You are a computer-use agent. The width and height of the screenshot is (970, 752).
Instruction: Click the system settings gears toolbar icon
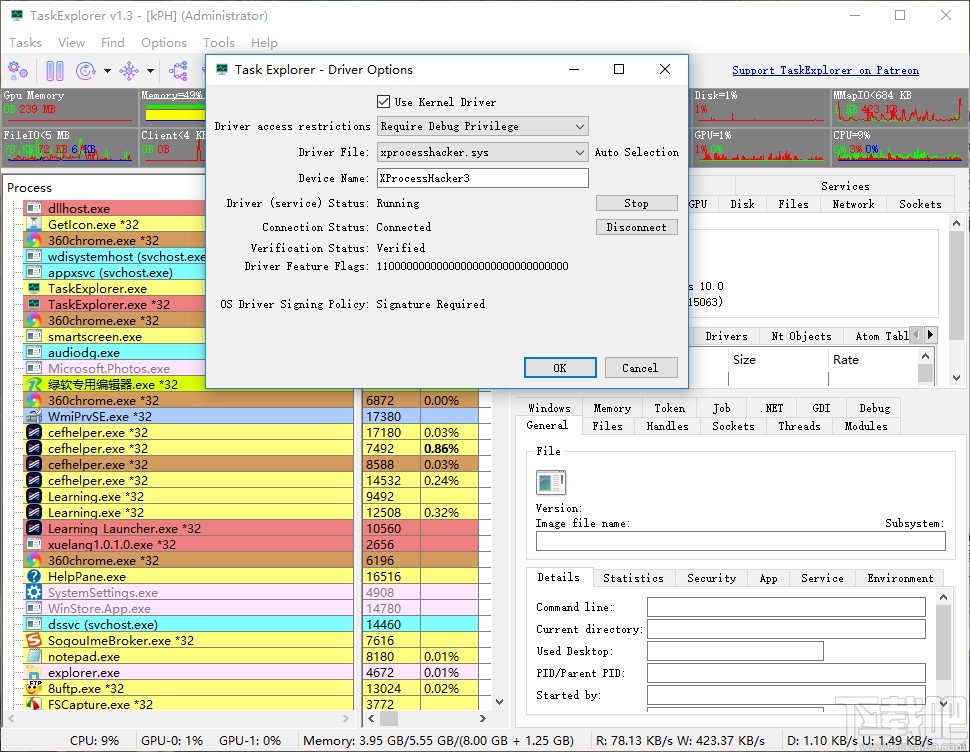(x=18, y=70)
